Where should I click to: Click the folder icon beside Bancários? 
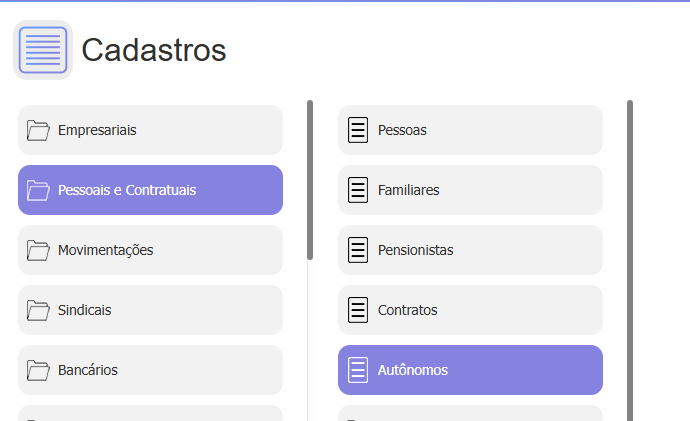[38, 370]
